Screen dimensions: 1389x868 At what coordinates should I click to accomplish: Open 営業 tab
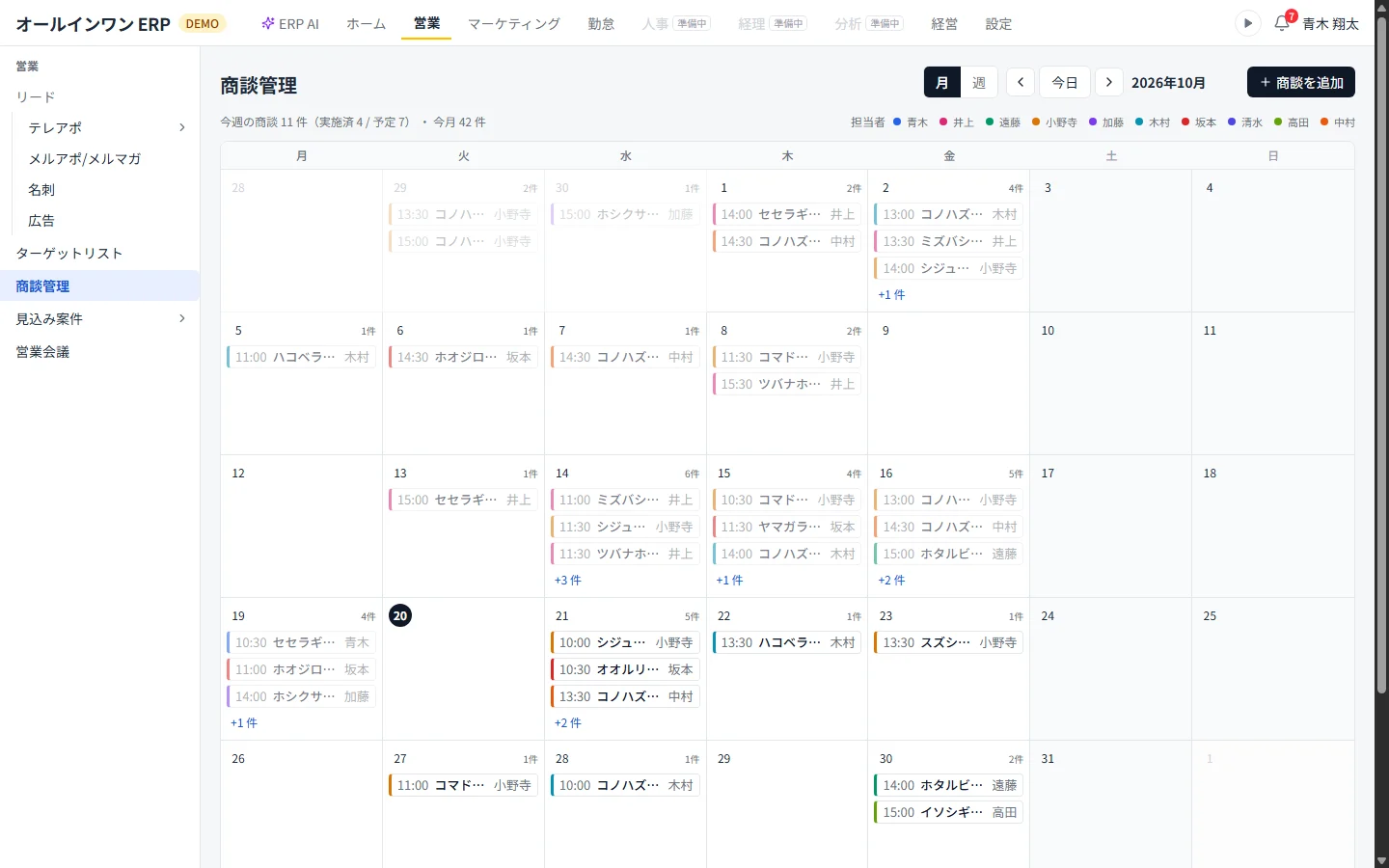[x=426, y=23]
